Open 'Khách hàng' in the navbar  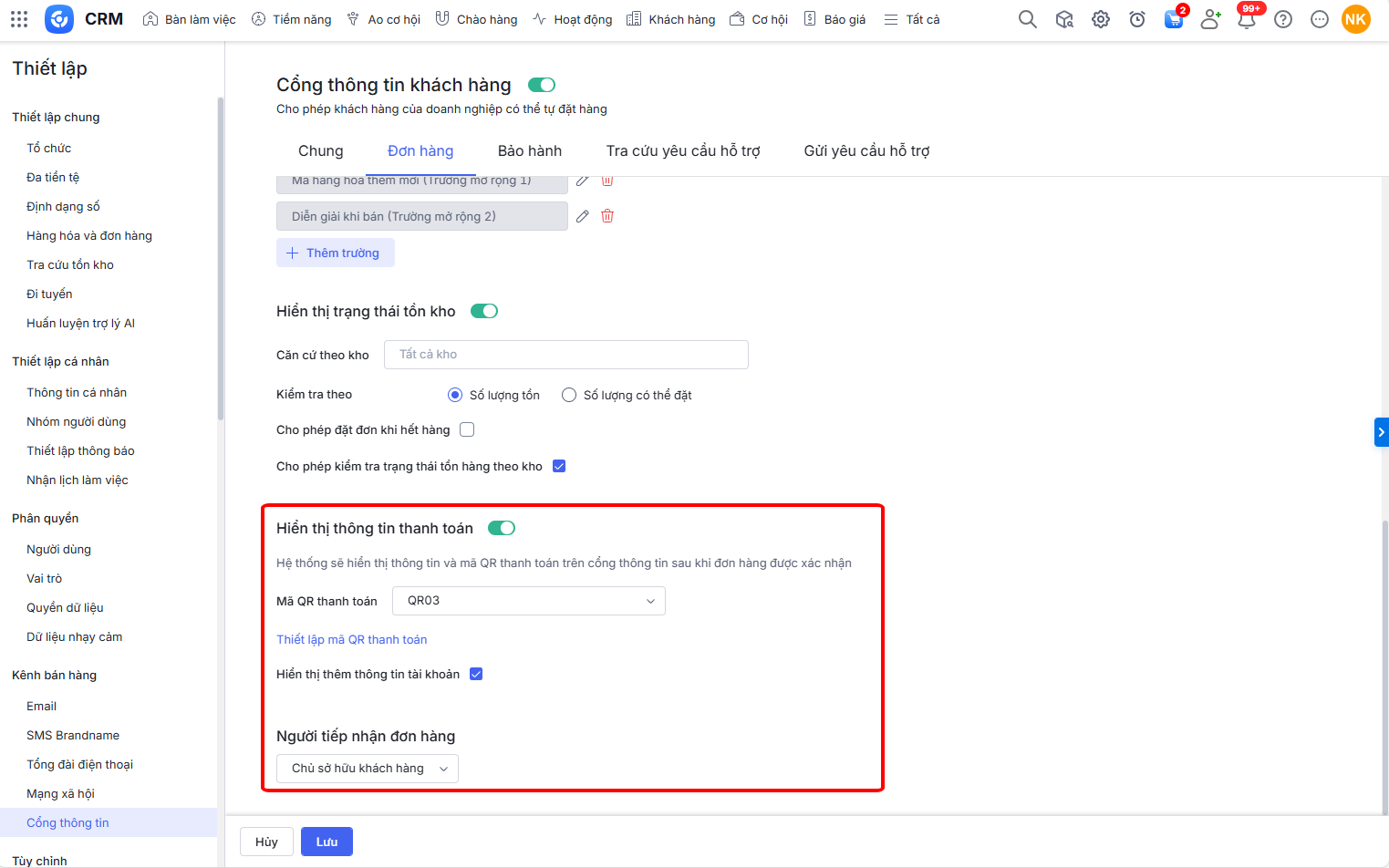click(670, 19)
